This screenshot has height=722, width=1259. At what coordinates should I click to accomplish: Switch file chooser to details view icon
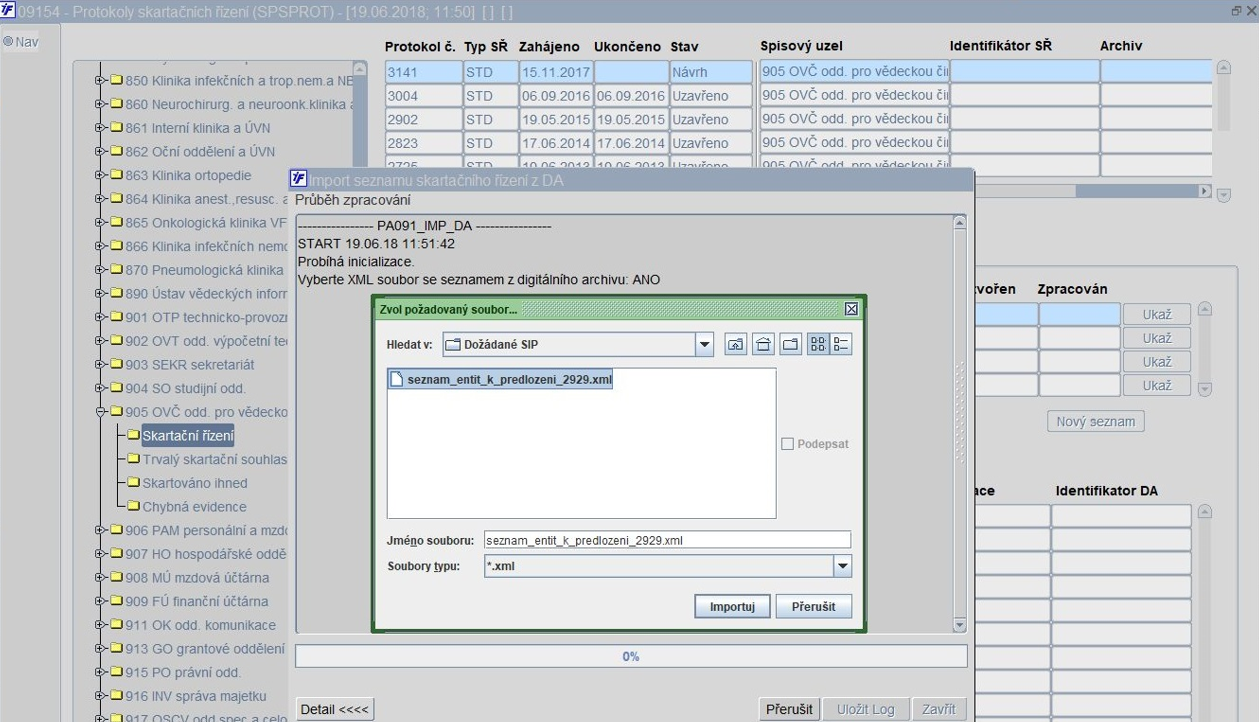point(840,345)
